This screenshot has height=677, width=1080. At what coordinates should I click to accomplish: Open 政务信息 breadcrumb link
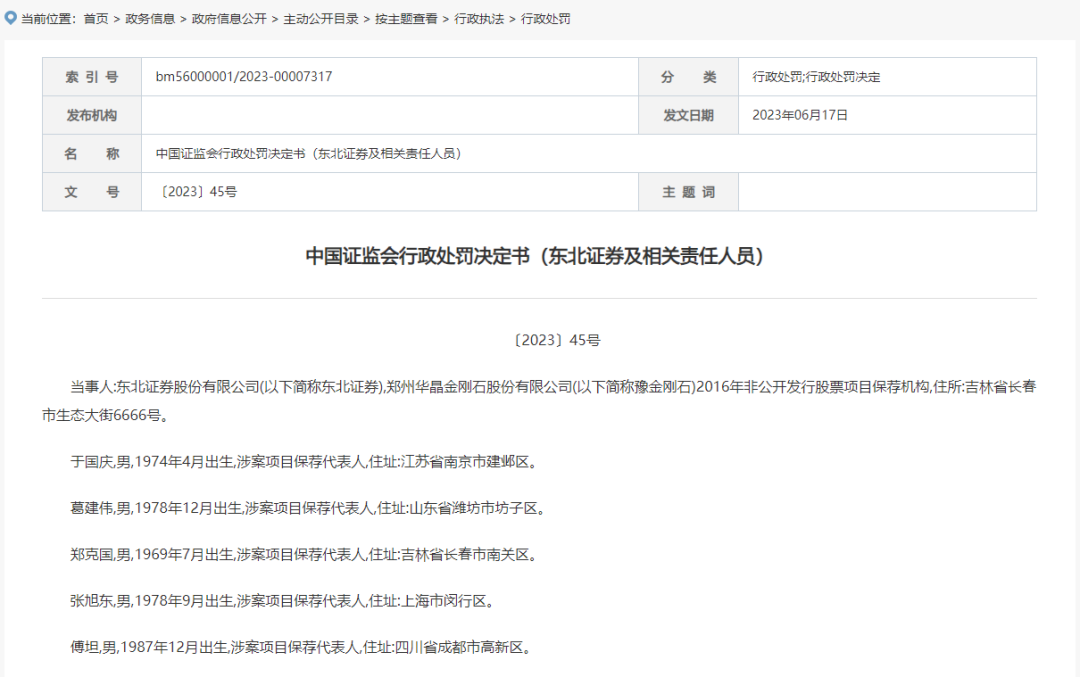click(x=149, y=19)
